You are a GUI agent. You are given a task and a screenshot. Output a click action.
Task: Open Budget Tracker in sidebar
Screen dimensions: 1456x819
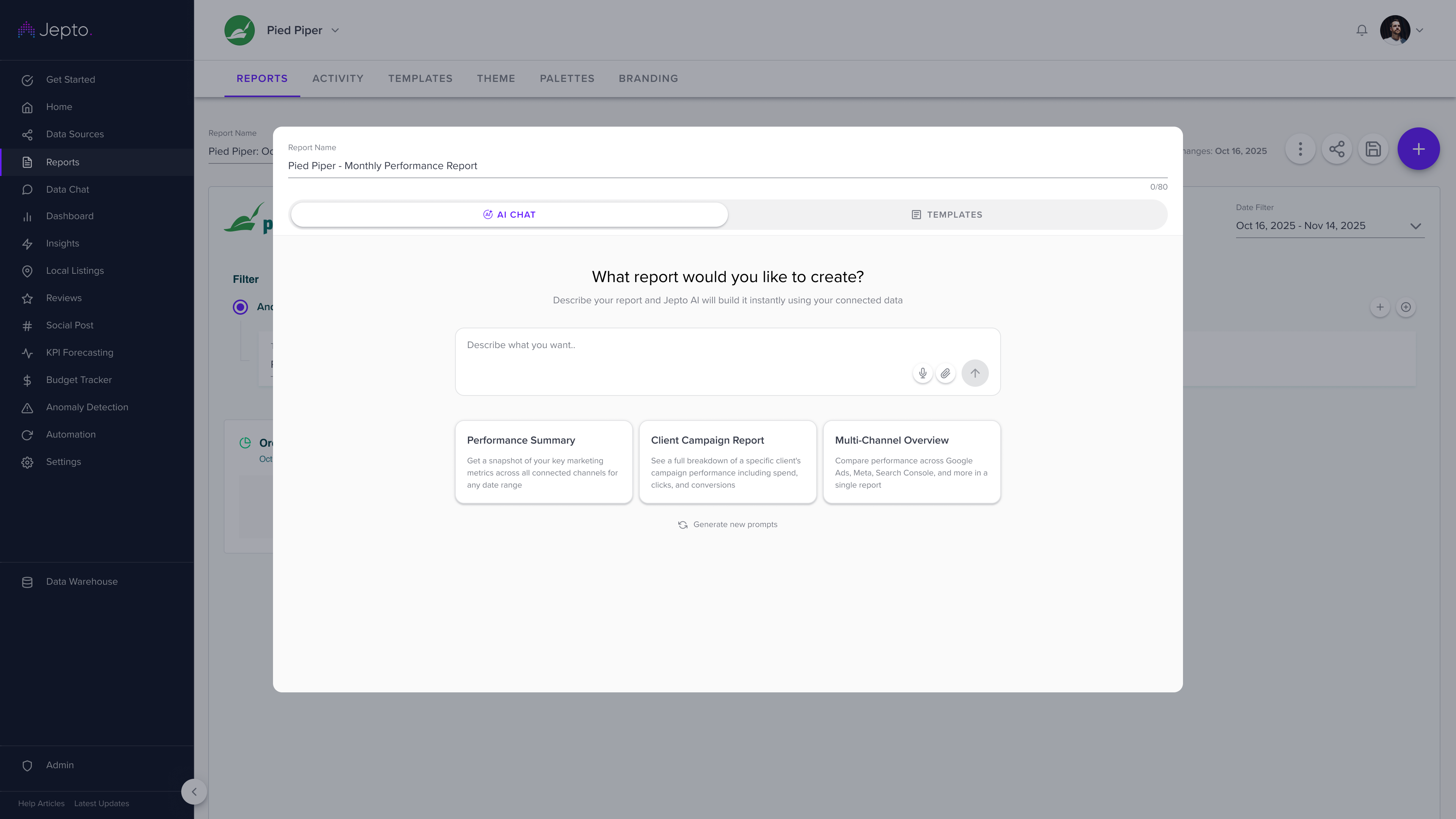[x=97, y=380]
